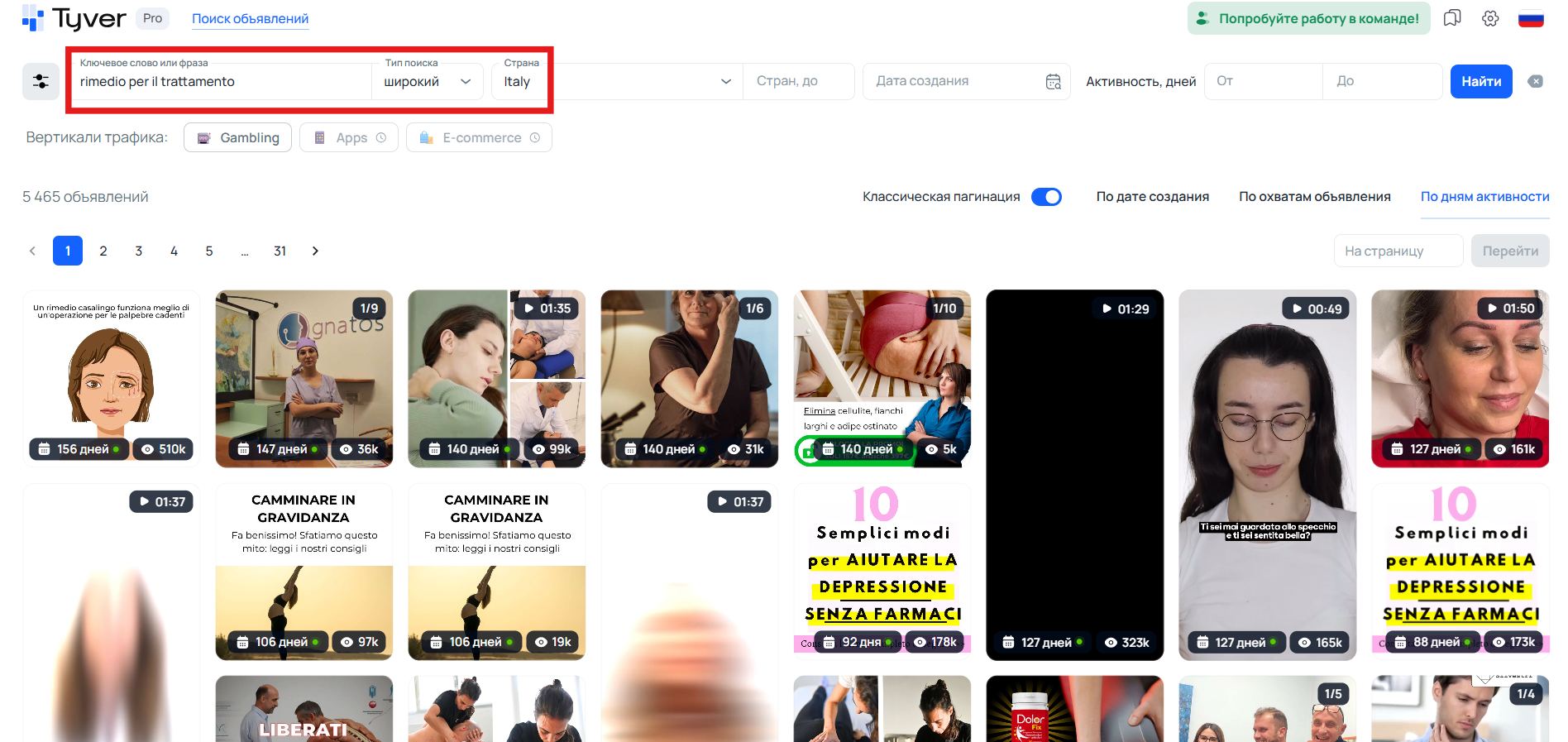This screenshot has width=1568, height=742.
Task: Click the 01:50 video duration badge
Action: point(1510,309)
